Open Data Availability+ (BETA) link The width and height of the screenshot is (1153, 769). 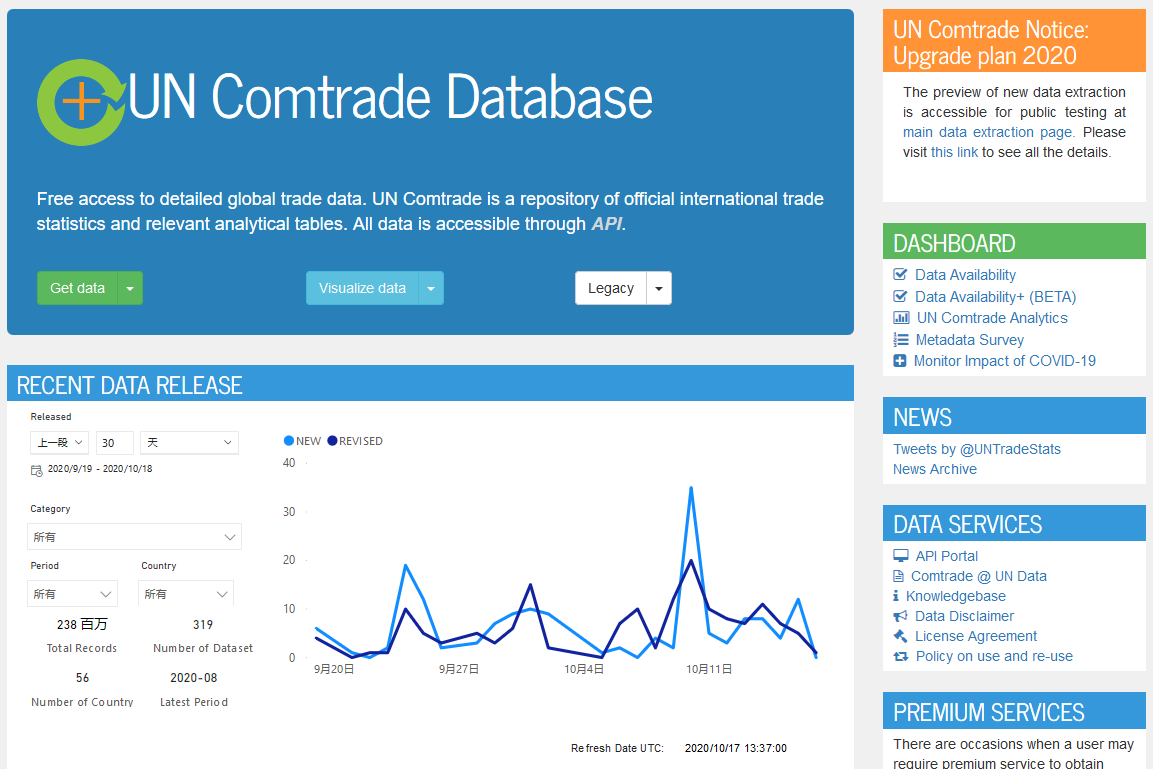(x=996, y=297)
